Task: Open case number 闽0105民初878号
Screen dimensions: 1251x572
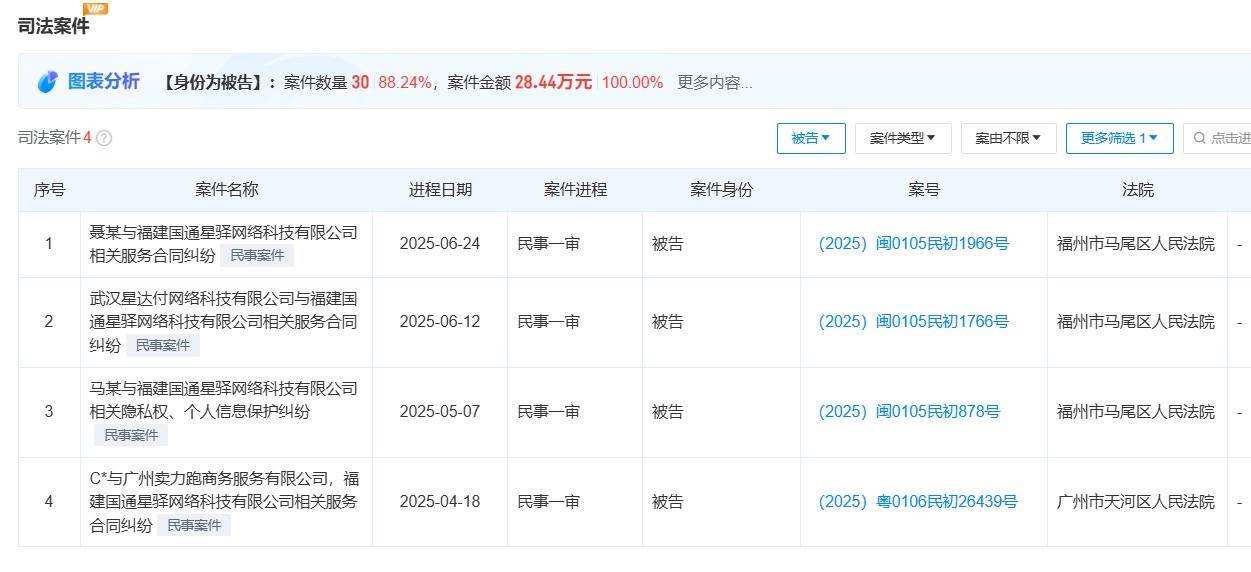Action: coord(908,411)
